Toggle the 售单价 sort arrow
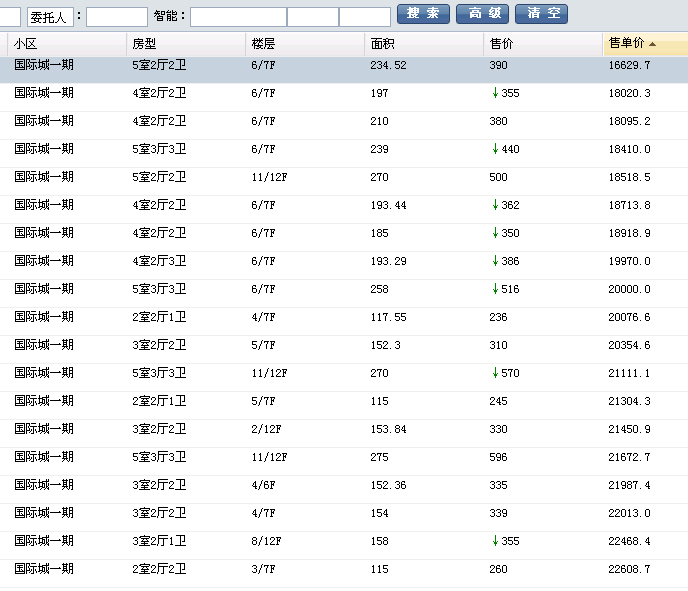The width and height of the screenshot is (688, 591). click(652, 44)
